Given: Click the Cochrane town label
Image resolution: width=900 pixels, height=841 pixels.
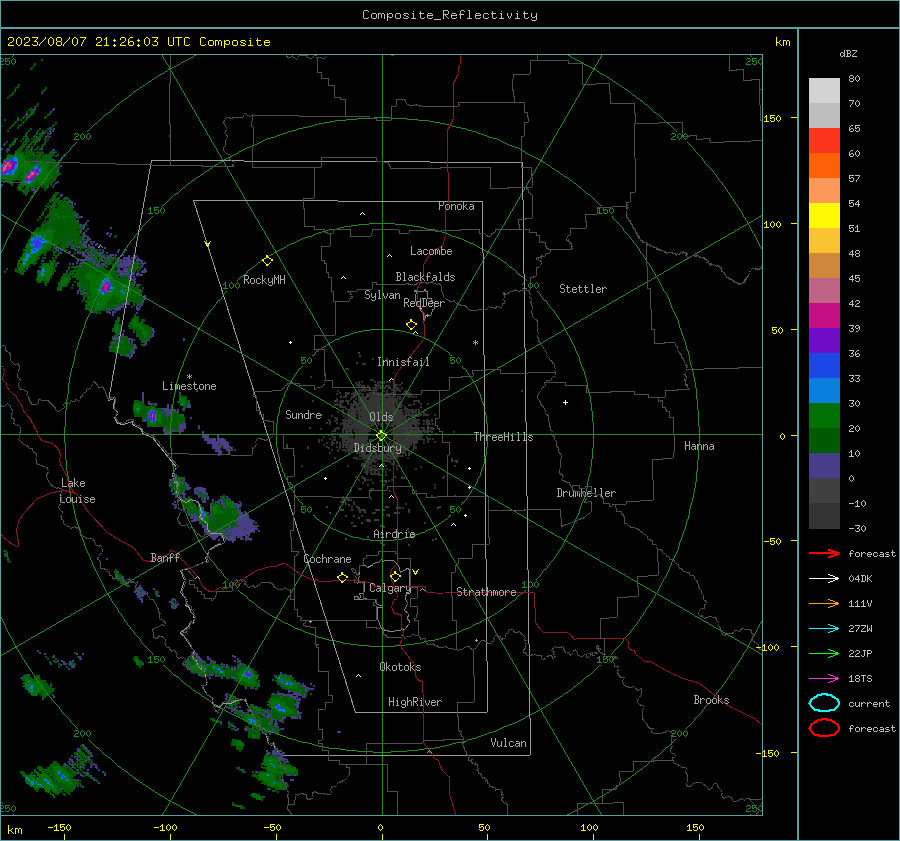Looking at the screenshot, I should pyautogui.click(x=327, y=559).
